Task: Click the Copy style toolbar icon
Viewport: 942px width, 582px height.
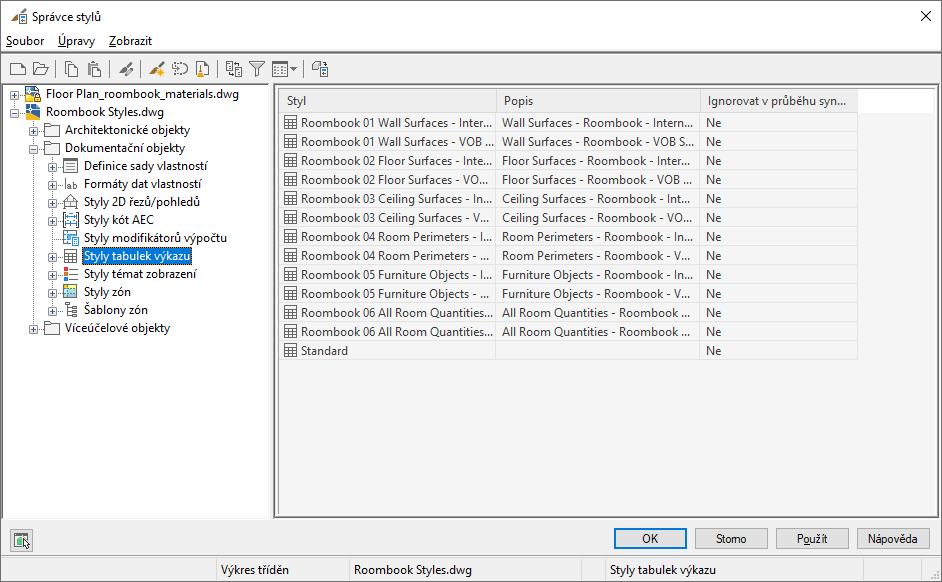Action: (x=71, y=69)
